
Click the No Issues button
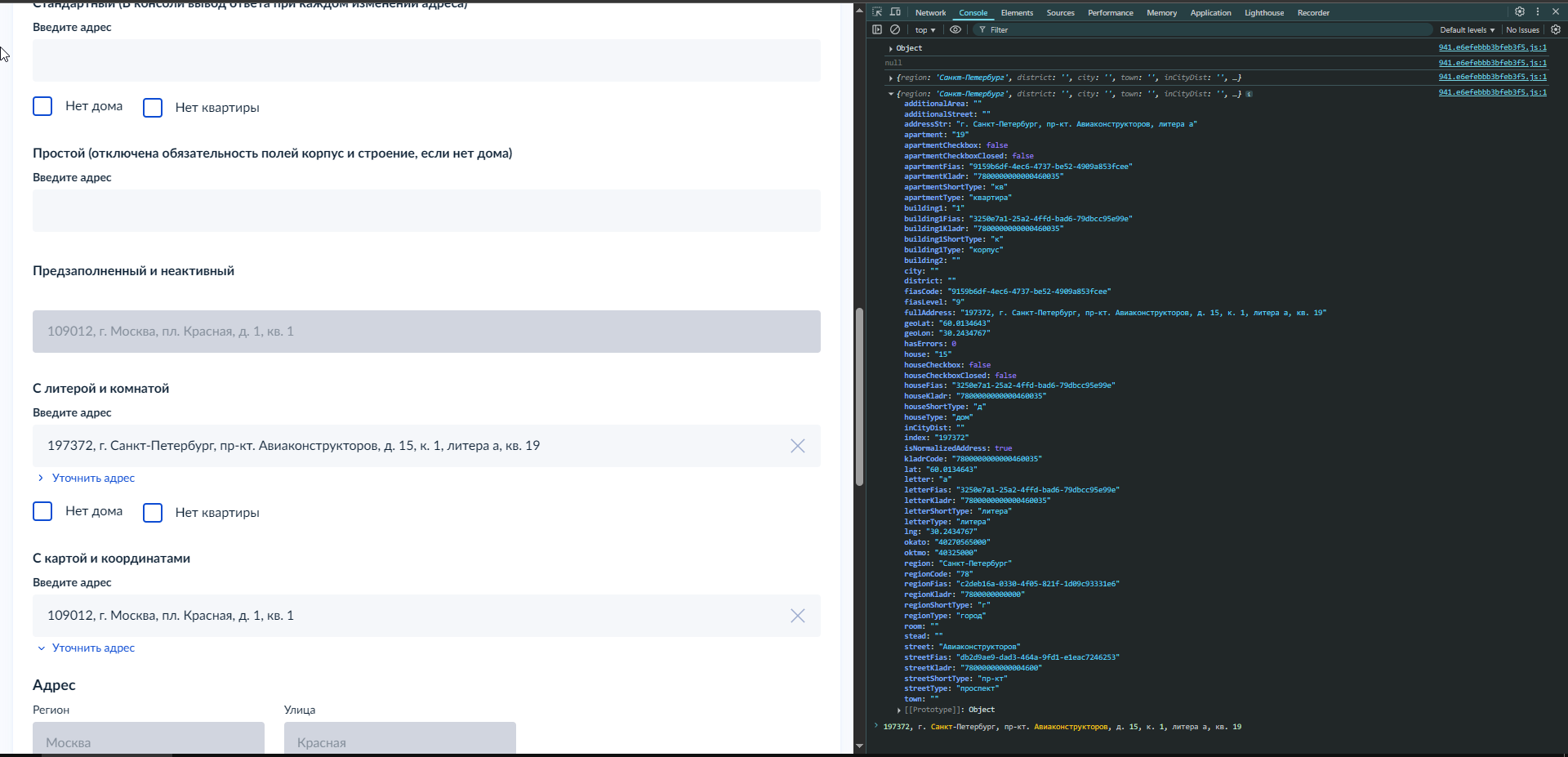coord(1522,29)
